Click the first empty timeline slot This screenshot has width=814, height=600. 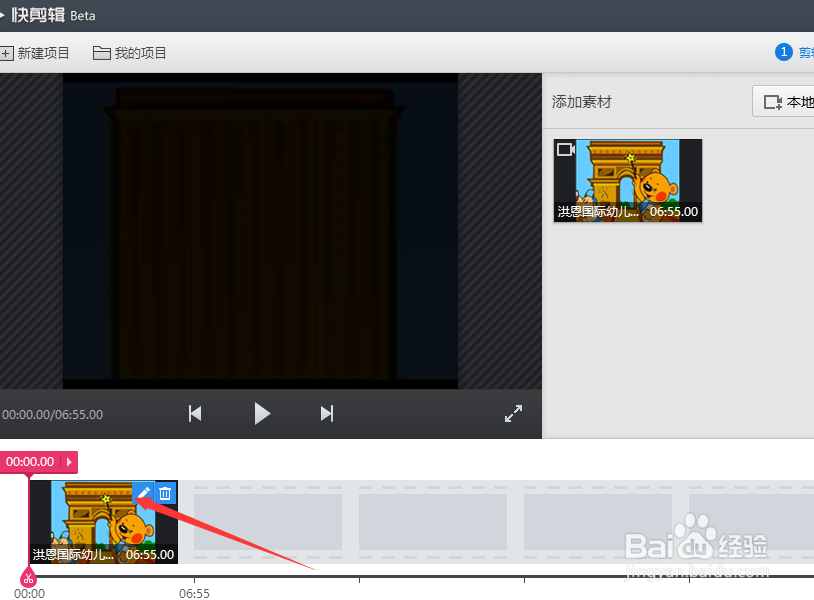268,522
